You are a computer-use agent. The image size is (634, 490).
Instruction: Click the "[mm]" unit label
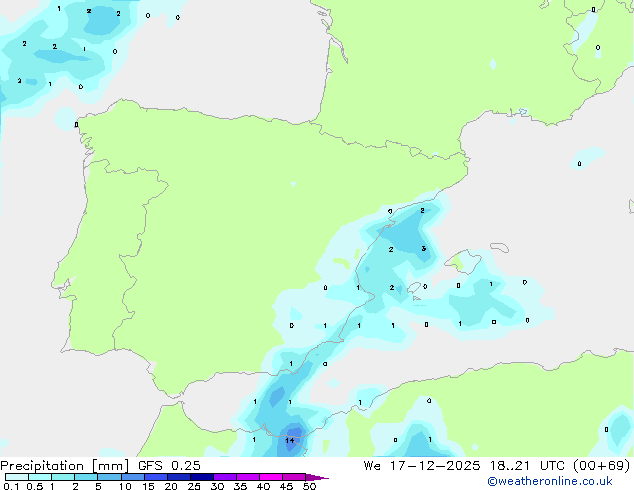(x=111, y=466)
